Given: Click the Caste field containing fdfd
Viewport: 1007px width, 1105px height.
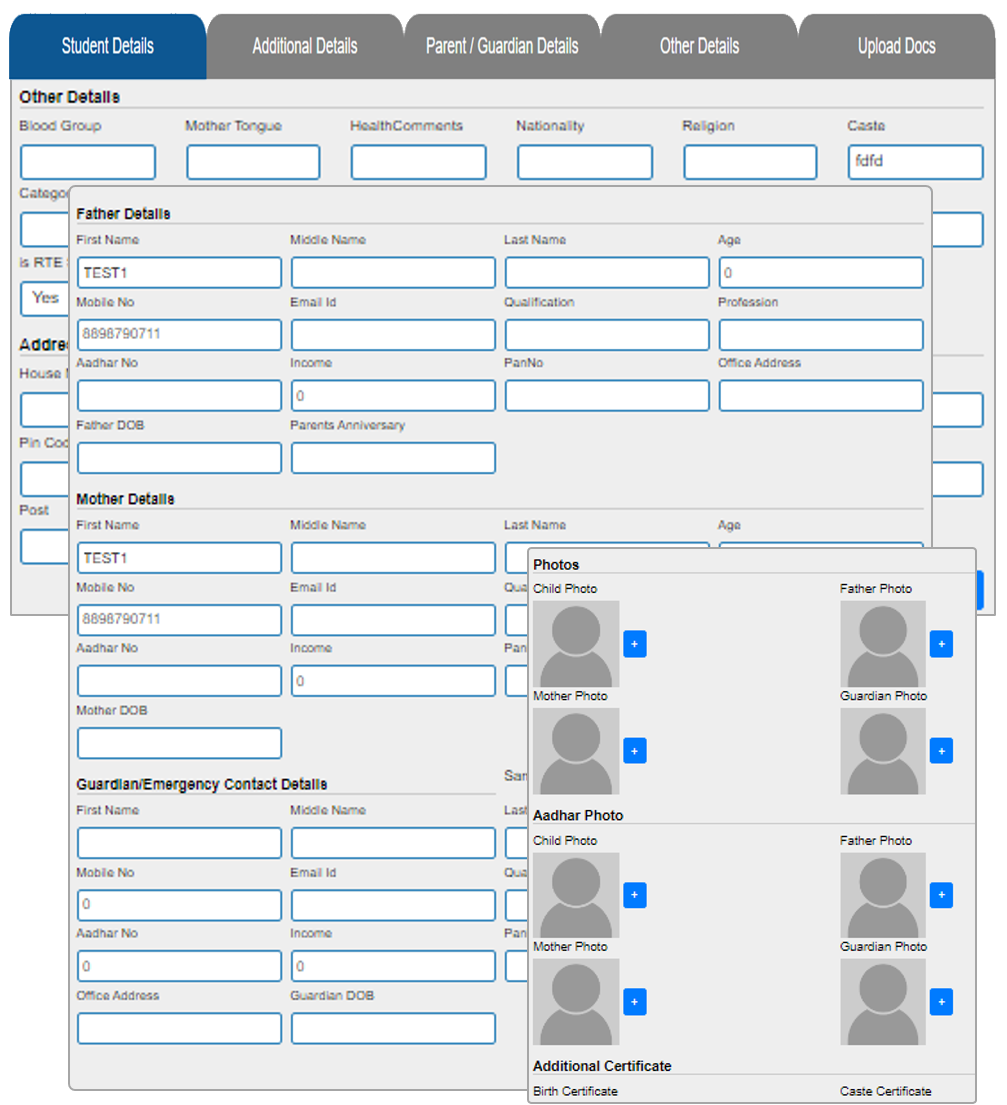Looking at the screenshot, I should click(x=915, y=162).
